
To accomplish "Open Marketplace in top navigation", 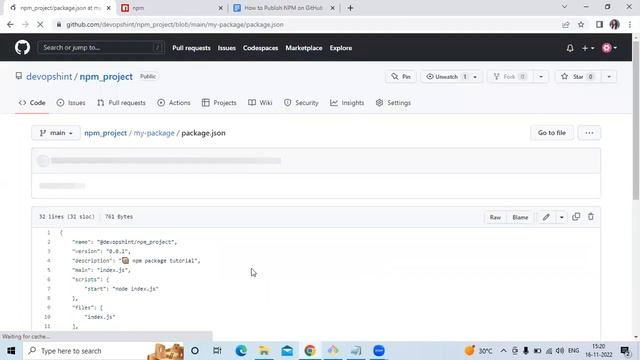I will tap(304, 48).
